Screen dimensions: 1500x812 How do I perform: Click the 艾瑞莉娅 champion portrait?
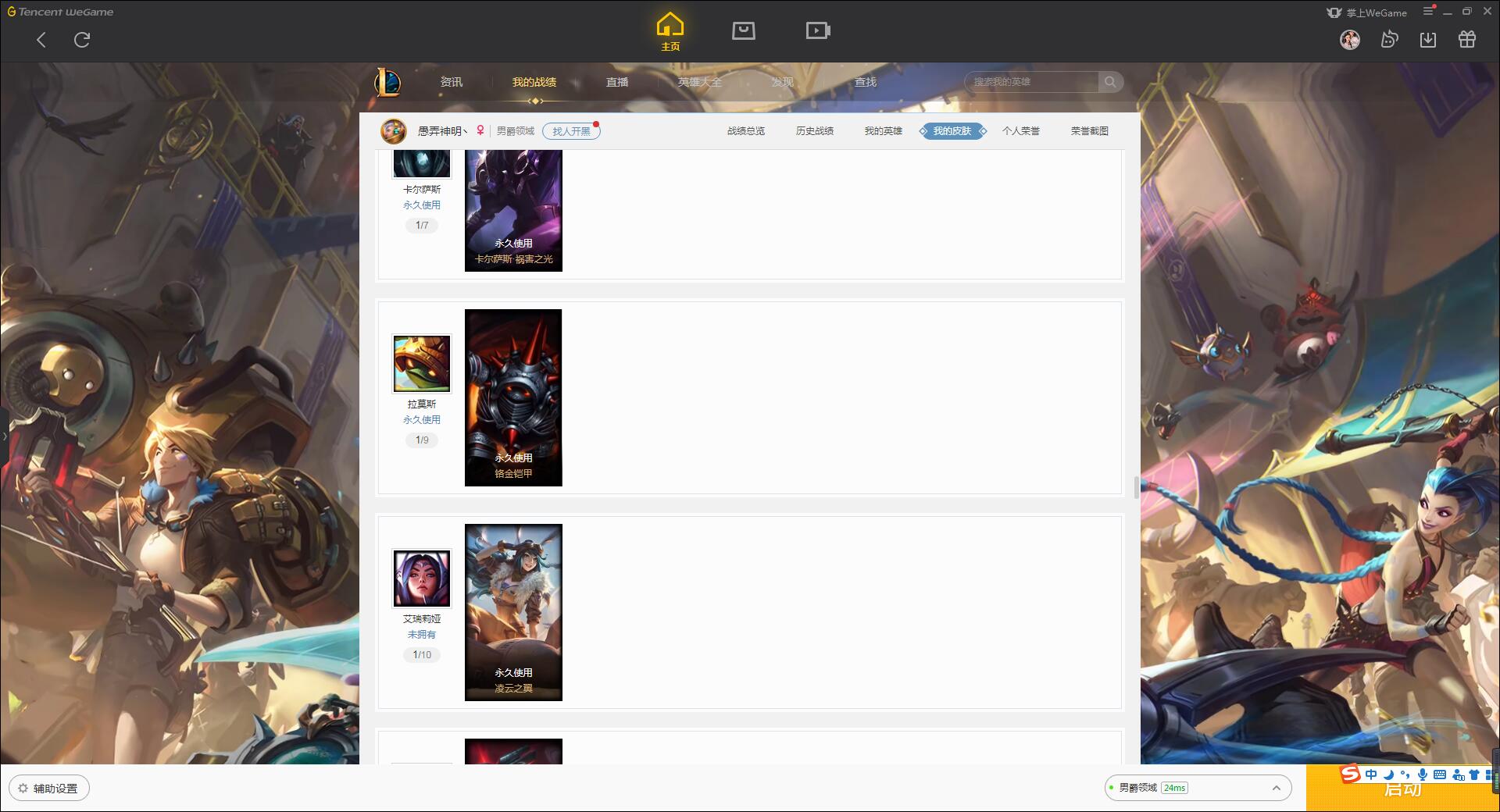click(x=422, y=579)
